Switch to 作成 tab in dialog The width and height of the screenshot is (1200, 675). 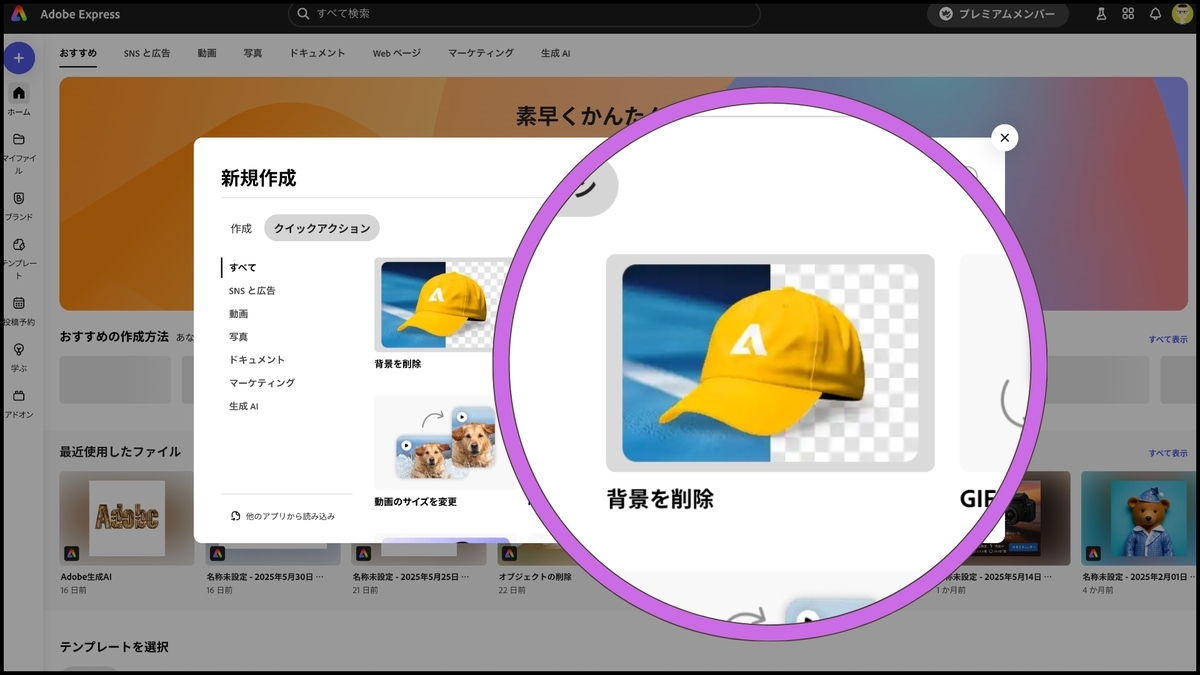(241, 228)
